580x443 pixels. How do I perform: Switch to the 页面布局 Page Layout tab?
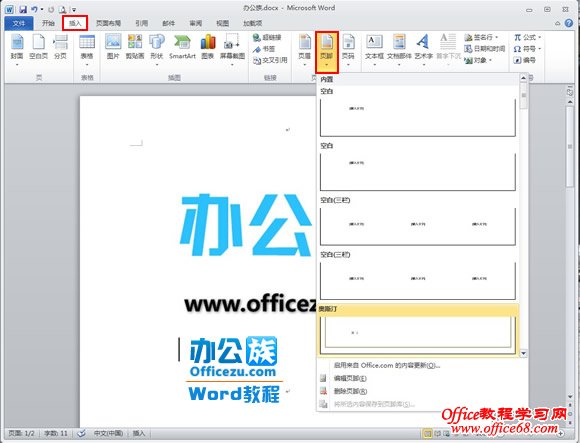tap(108, 23)
